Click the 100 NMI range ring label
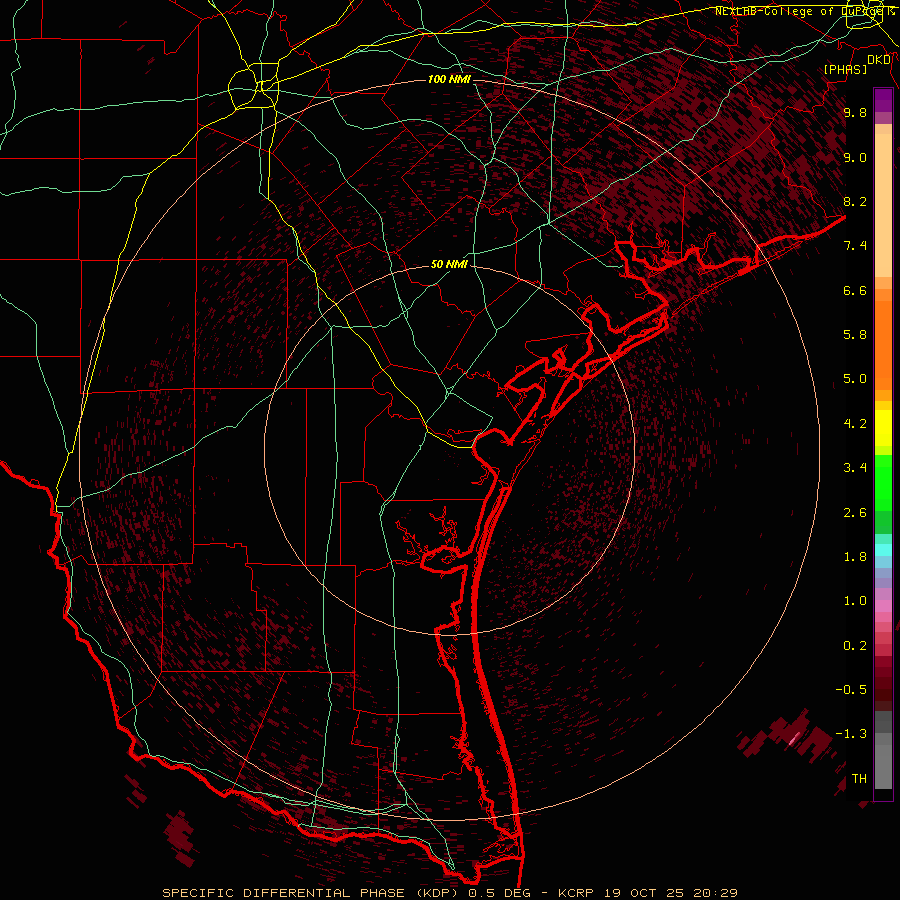 point(449,79)
